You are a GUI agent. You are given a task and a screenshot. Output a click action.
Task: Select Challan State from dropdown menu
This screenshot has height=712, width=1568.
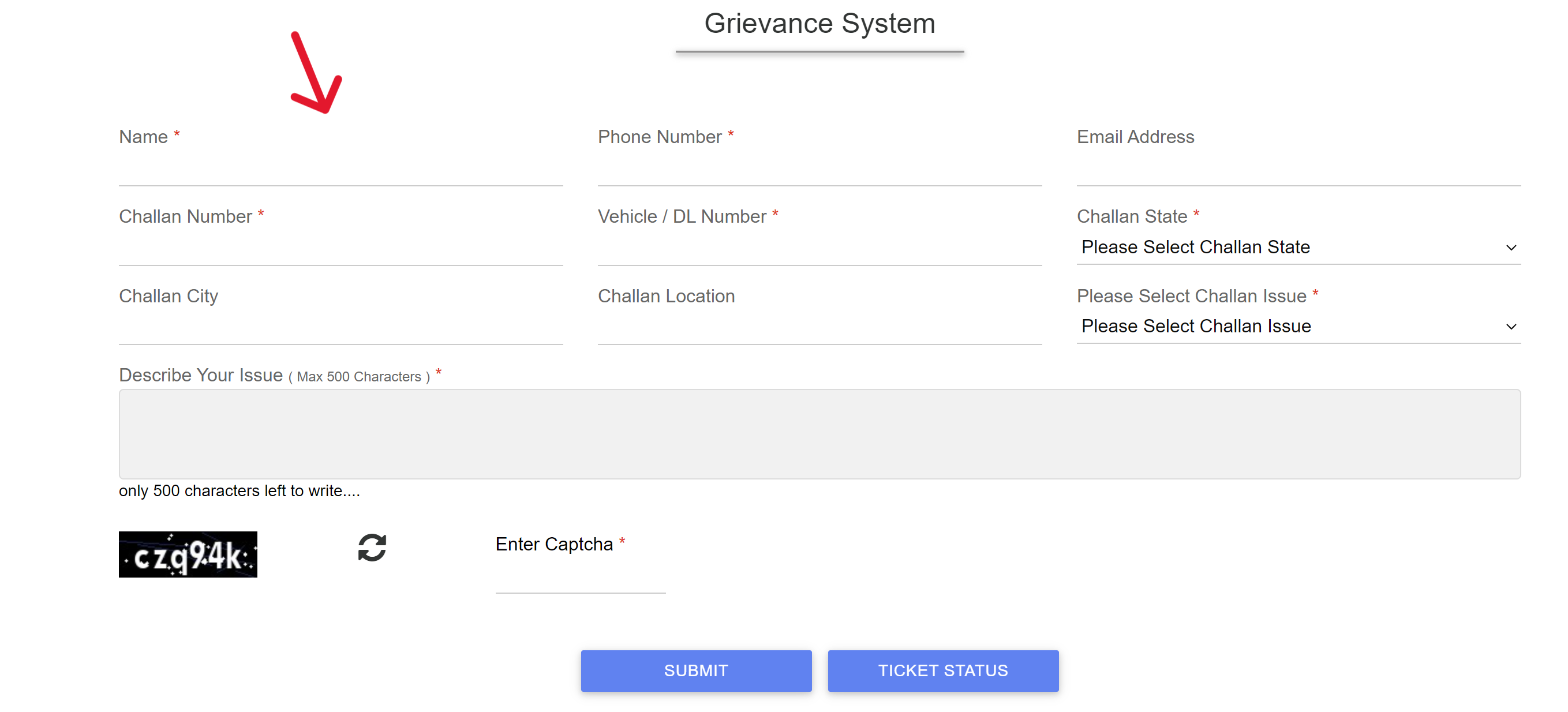point(1299,246)
